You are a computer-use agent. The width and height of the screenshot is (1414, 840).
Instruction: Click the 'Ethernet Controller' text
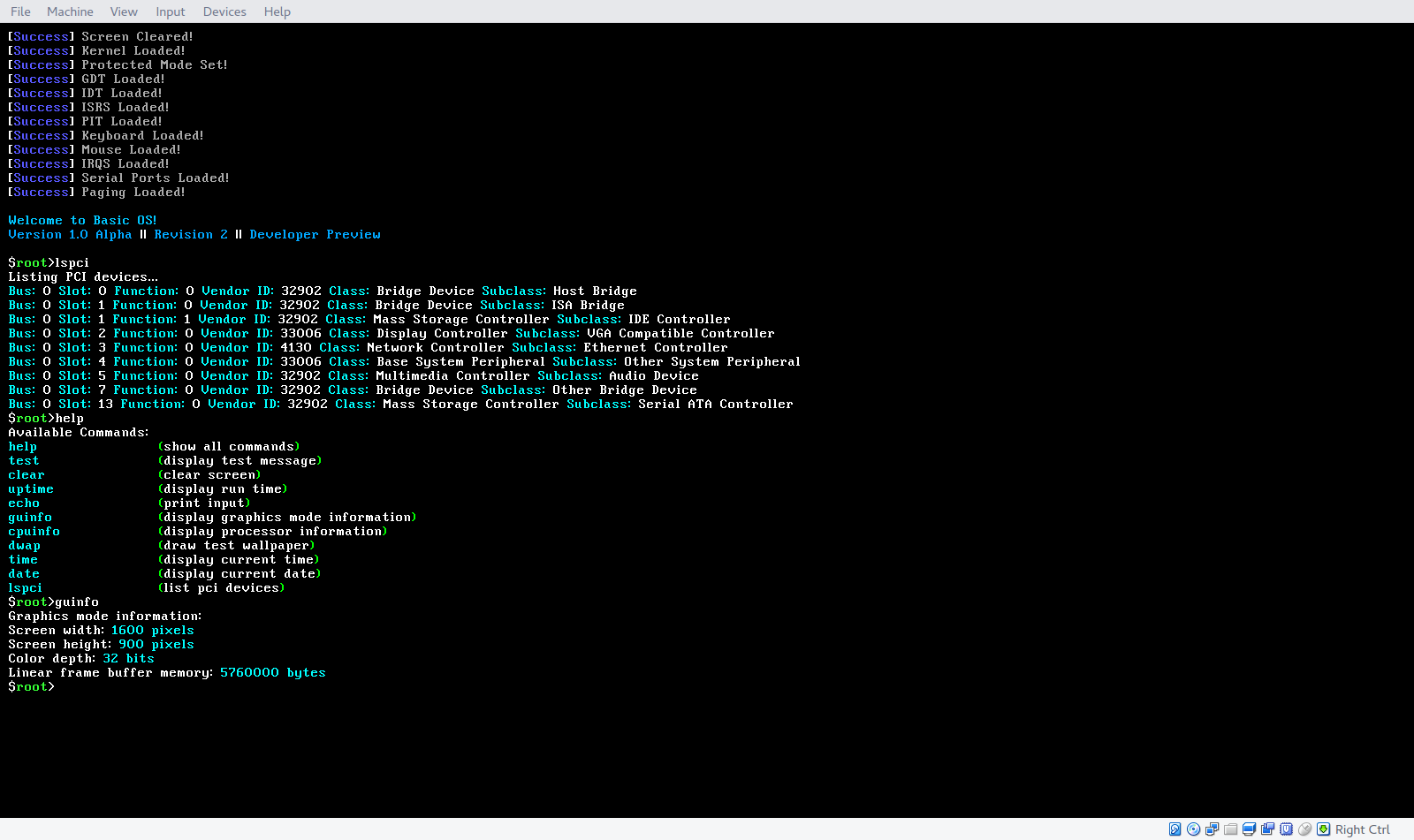[656, 347]
